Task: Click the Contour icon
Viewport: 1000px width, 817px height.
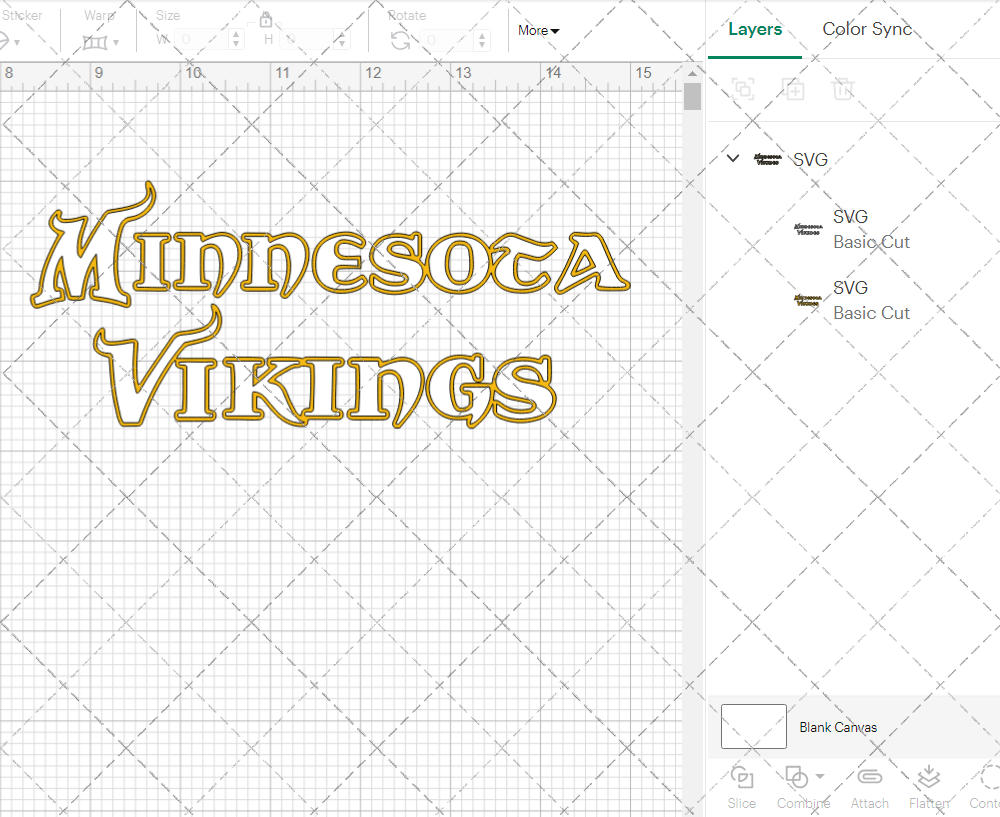Action: point(989,778)
